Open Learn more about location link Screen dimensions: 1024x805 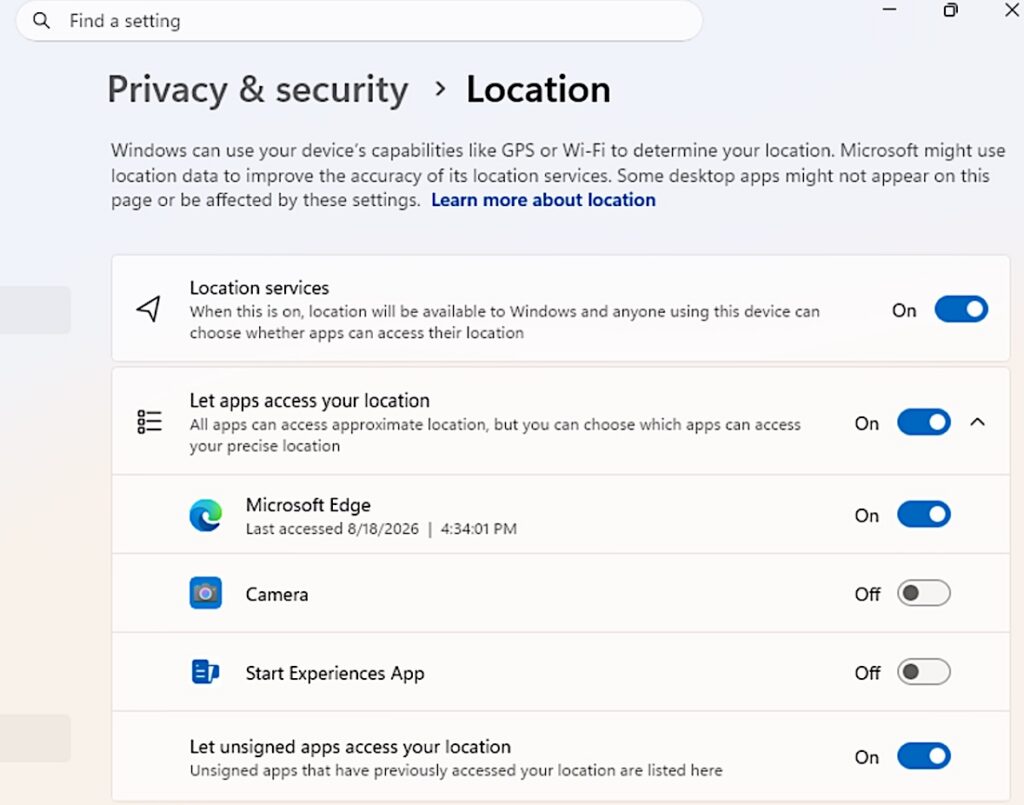(x=543, y=200)
